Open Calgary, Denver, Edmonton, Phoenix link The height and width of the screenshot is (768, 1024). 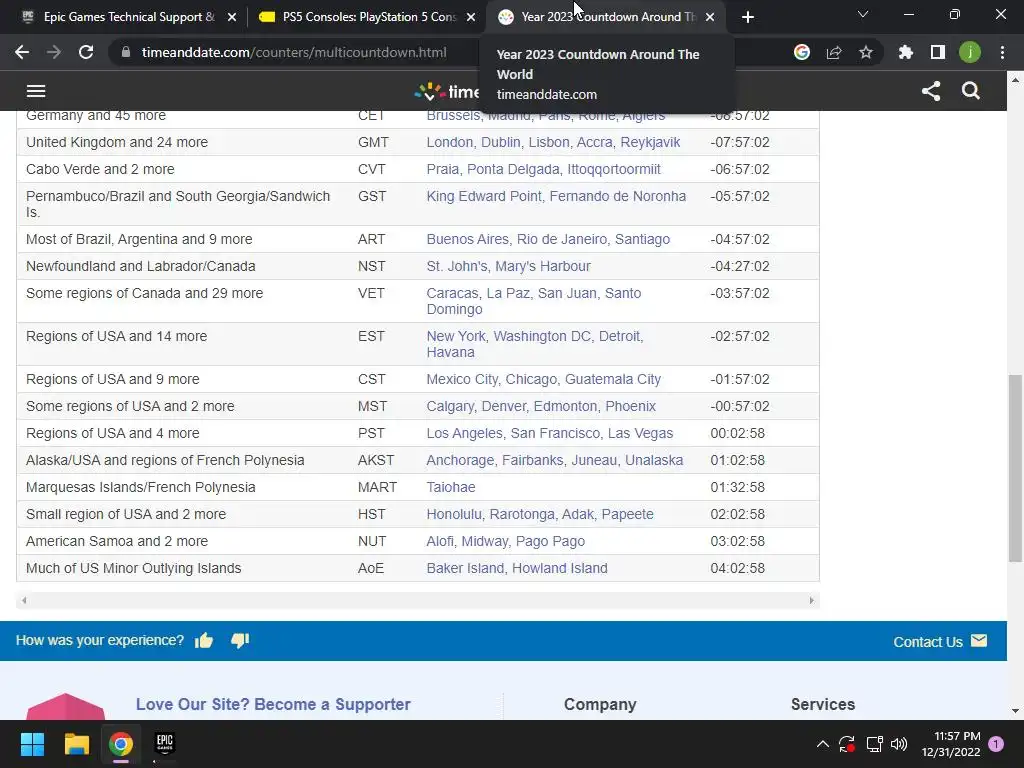click(x=541, y=406)
